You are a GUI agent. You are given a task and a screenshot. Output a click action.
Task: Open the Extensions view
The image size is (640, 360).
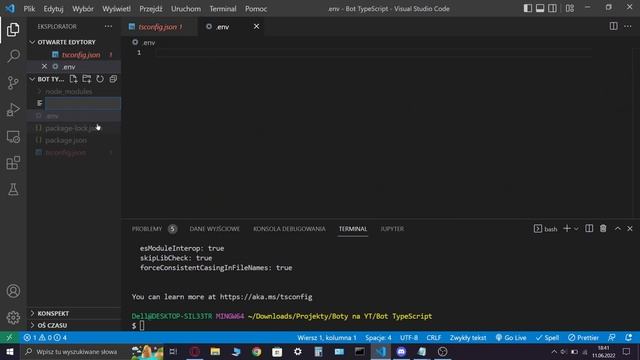(13, 163)
